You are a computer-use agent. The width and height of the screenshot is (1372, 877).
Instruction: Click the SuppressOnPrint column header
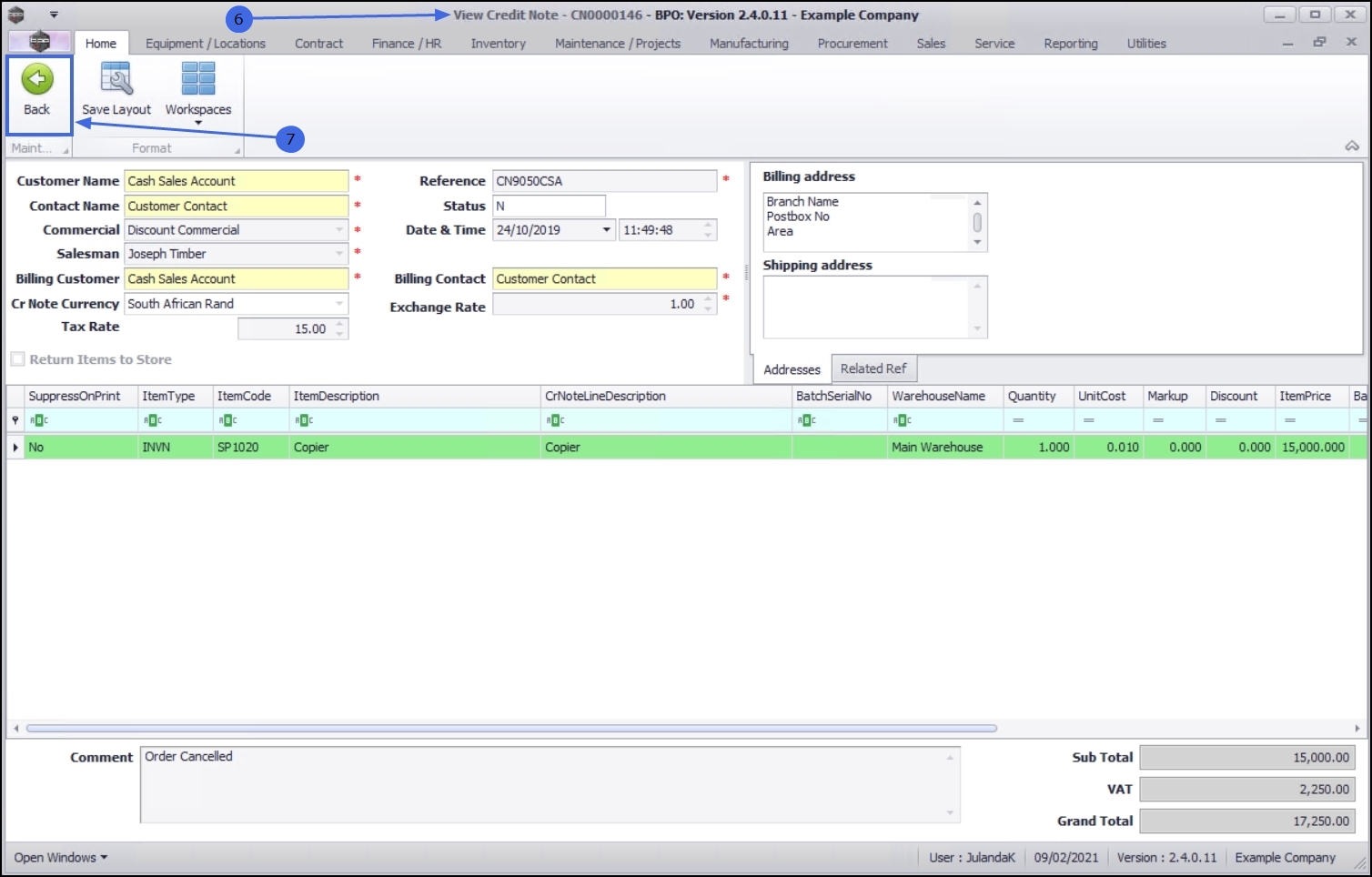[81, 396]
